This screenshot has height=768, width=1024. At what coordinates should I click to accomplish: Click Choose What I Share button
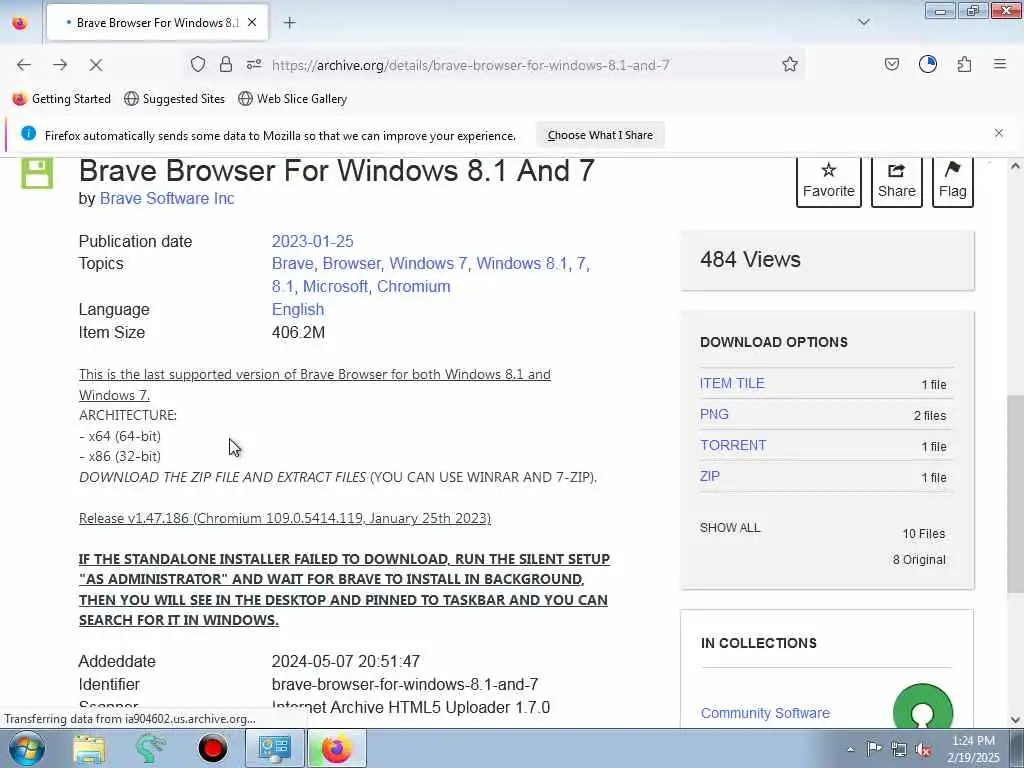600,135
